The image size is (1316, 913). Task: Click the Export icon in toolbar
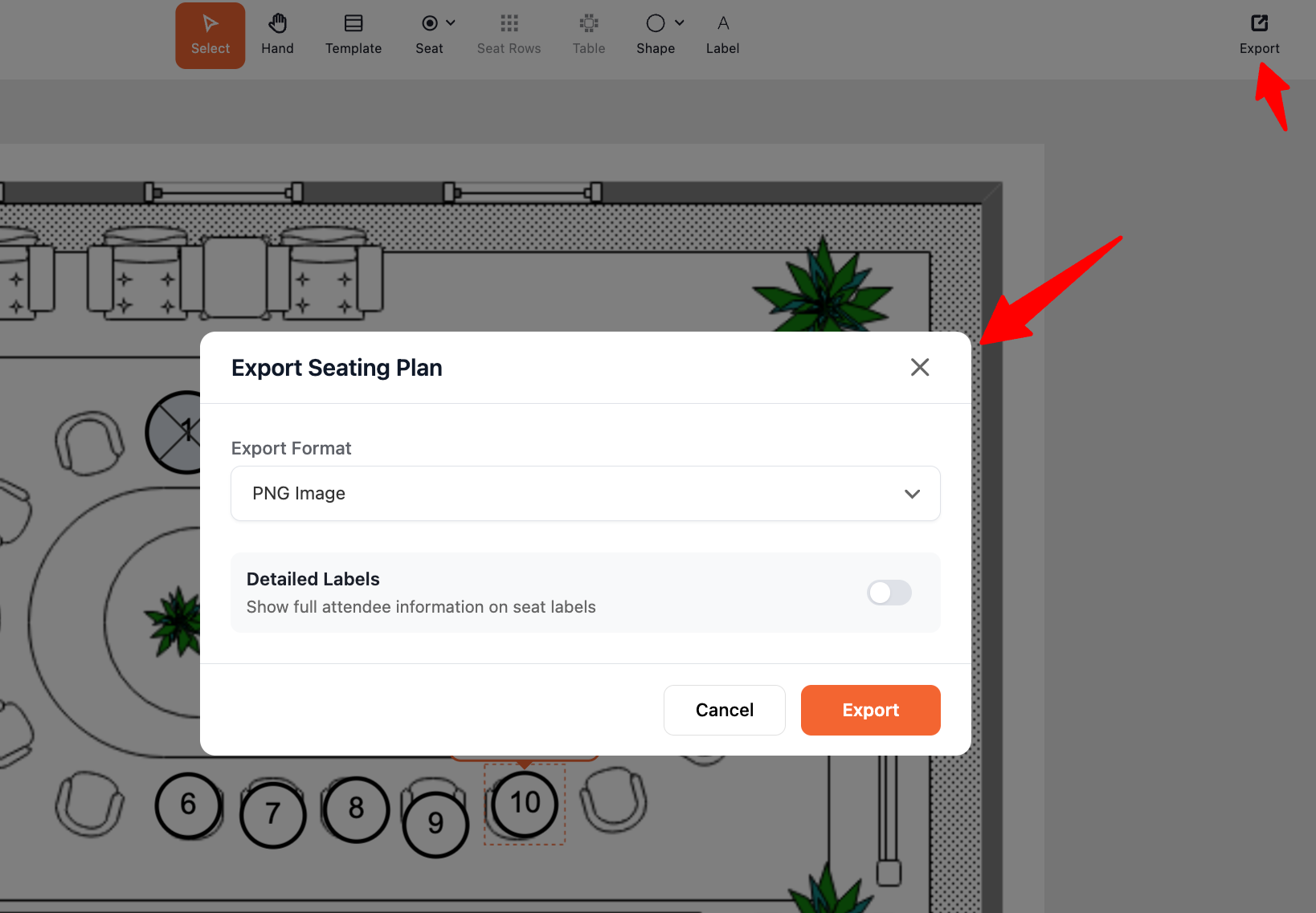click(x=1259, y=24)
